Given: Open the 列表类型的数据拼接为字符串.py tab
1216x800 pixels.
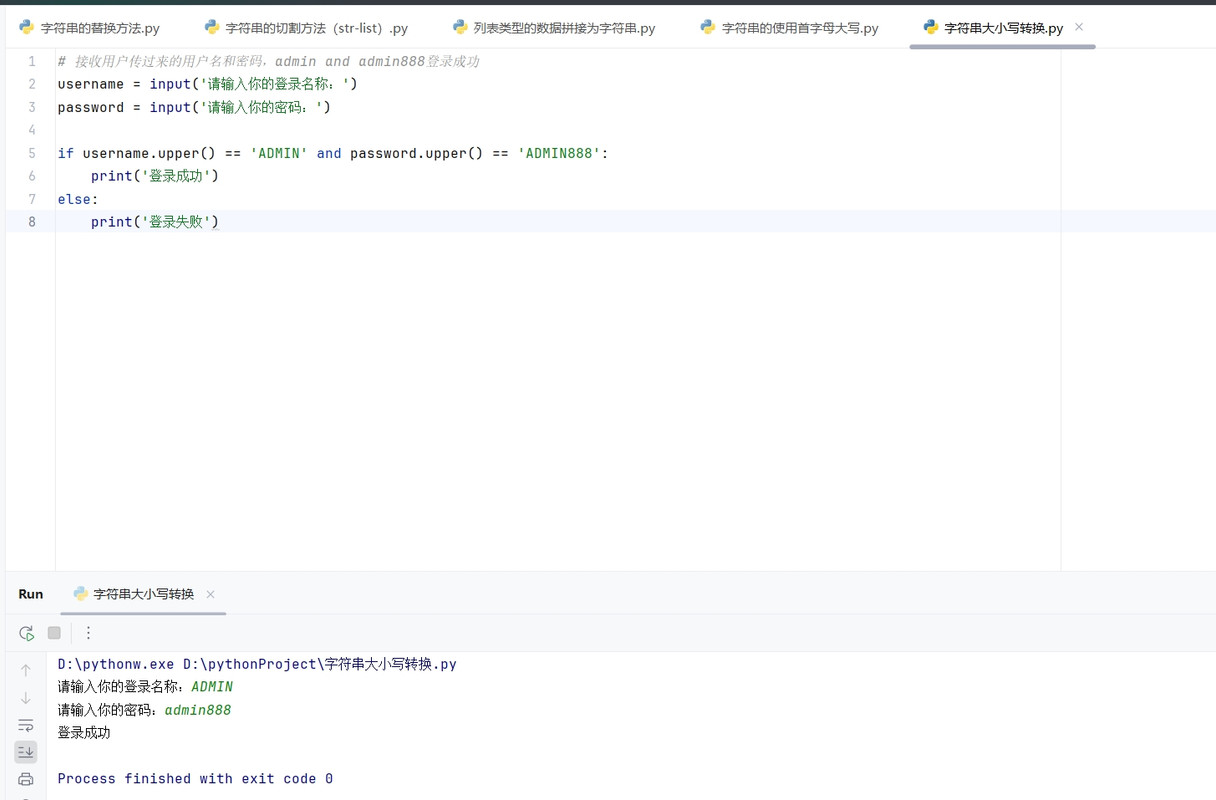Looking at the screenshot, I should 555,28.
